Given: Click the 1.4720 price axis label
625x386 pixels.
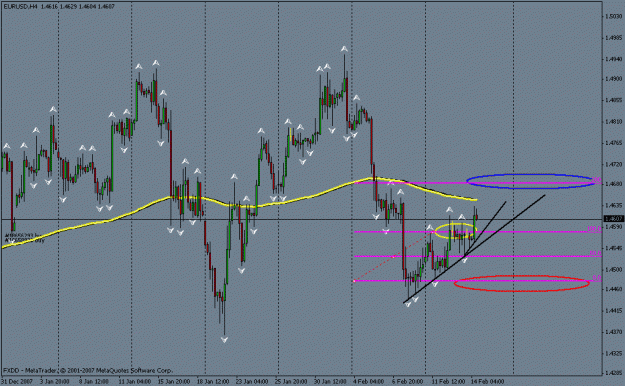Looking at the screenshot, I should tap(614, 164).
